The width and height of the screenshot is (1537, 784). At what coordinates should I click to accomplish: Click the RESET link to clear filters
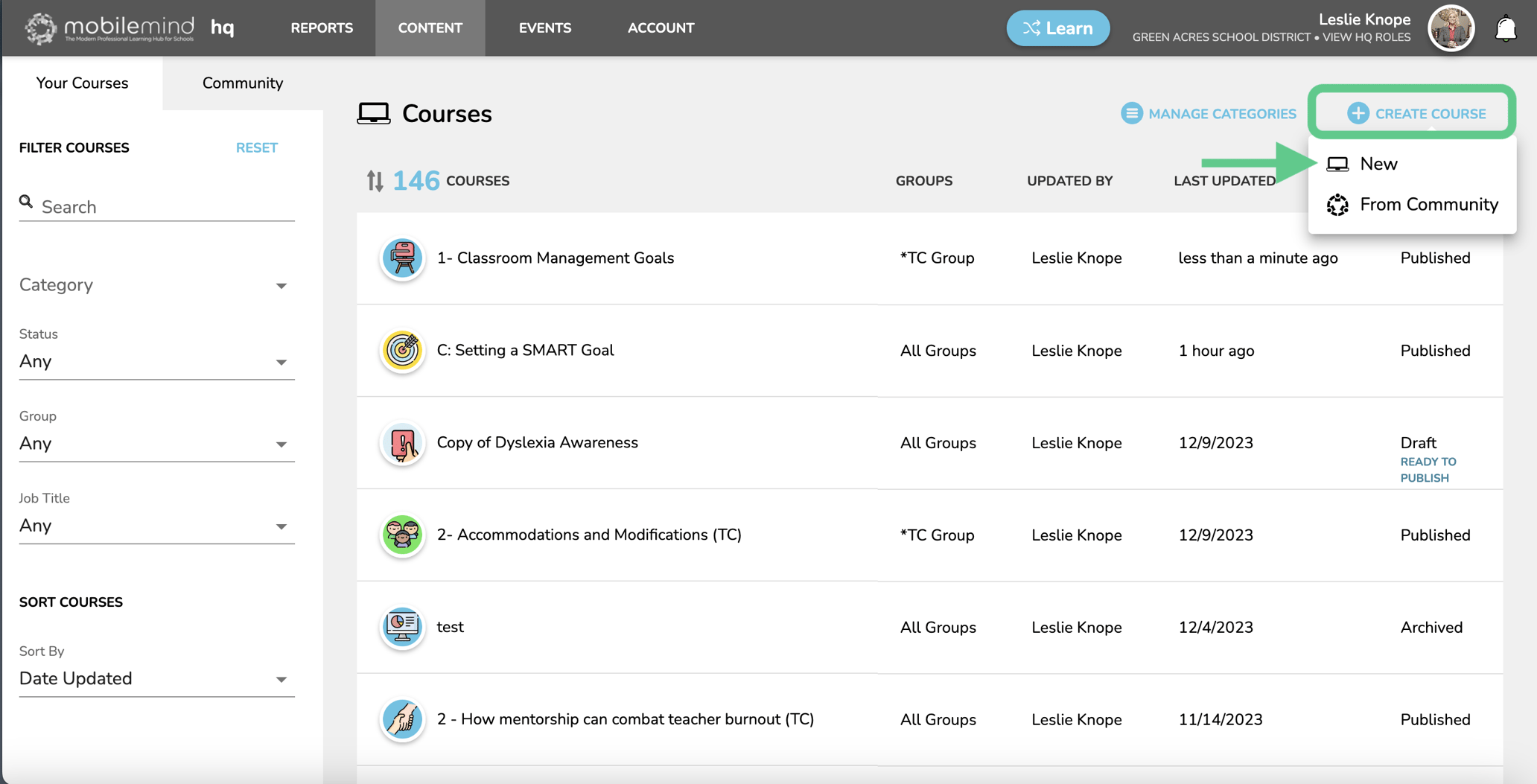(257, 147)
